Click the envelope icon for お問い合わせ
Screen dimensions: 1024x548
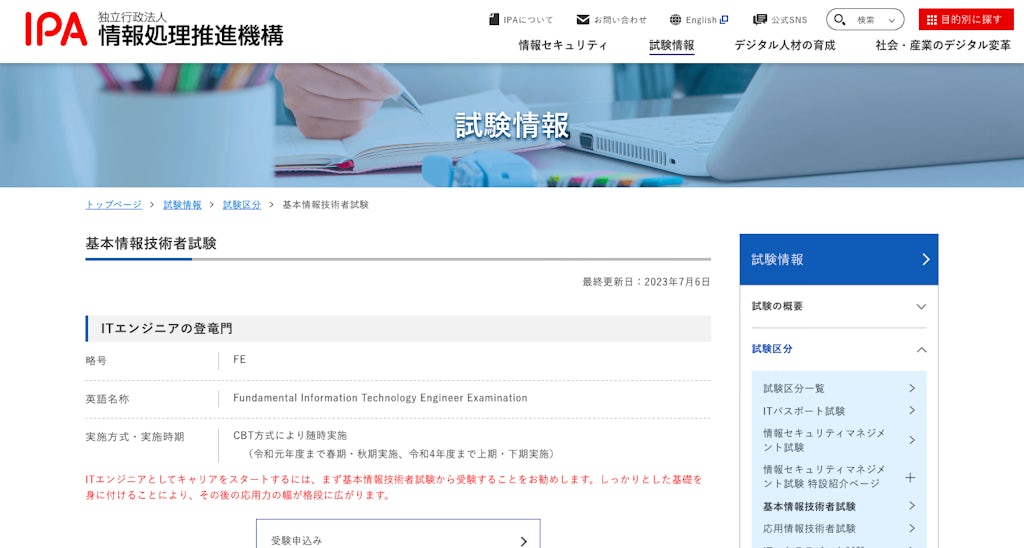(x=583, y=20)
